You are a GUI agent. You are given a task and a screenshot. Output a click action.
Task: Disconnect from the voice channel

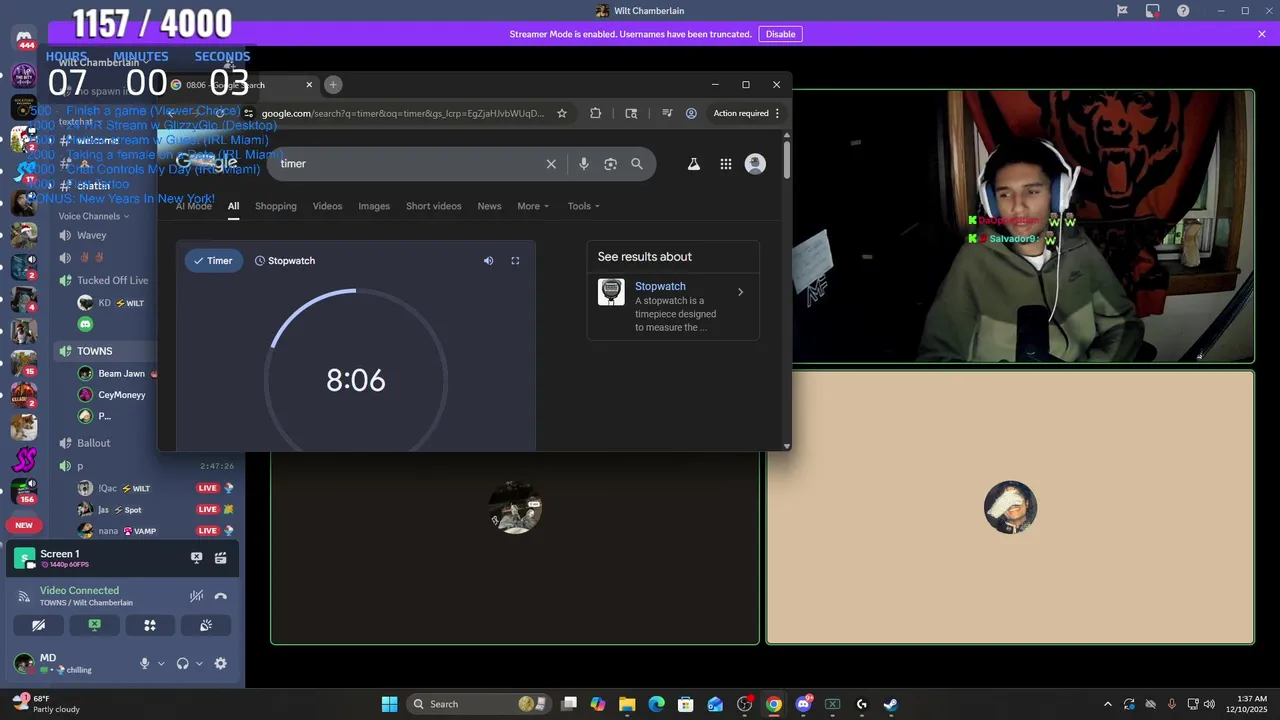(221, 596)
